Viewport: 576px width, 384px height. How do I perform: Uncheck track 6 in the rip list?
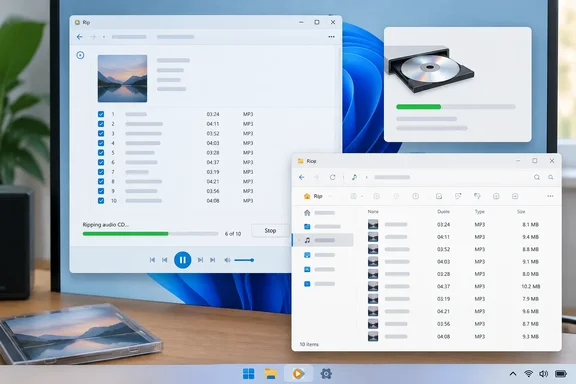101,162
